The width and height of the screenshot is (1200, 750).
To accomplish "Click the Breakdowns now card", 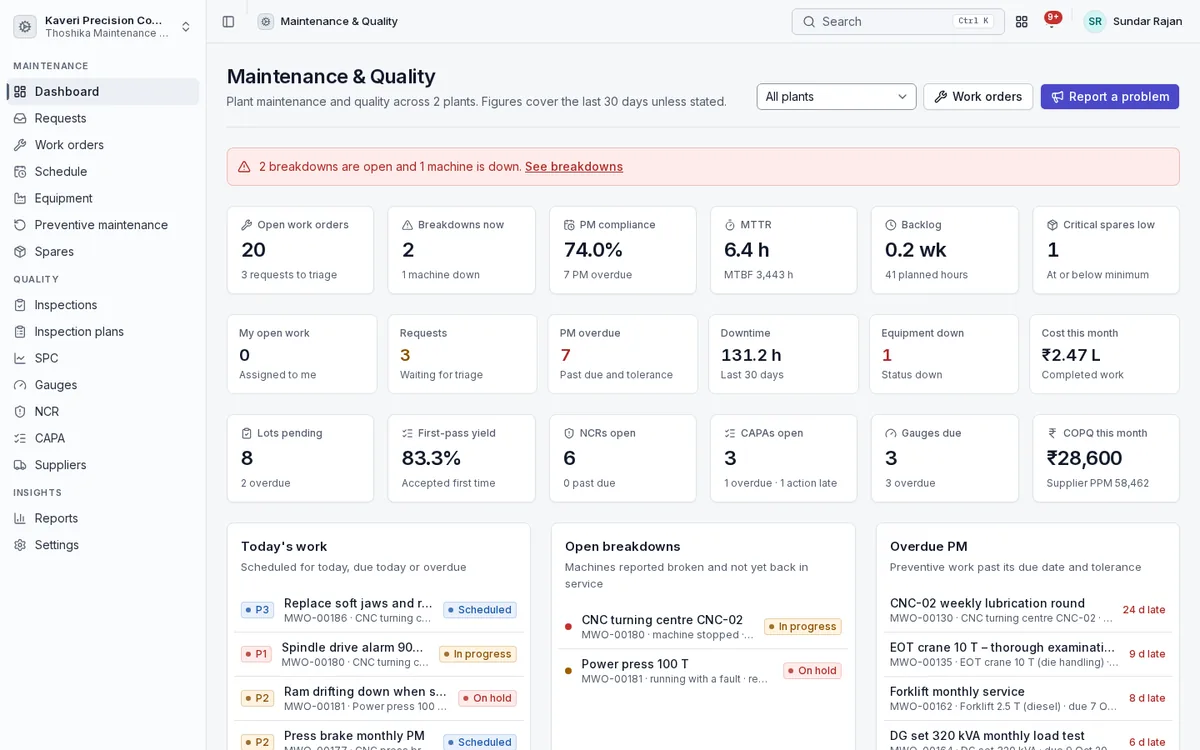I will (461, 250).
